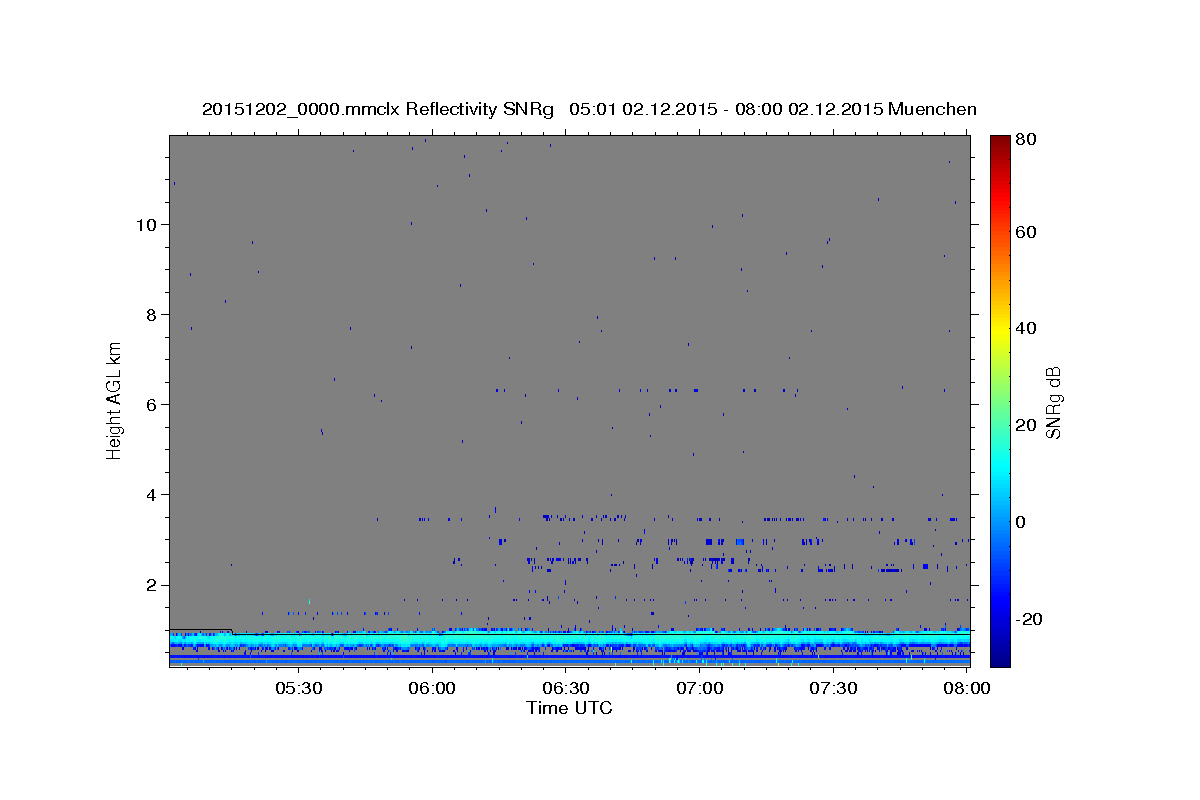This screenshot has width=1200, height=800.
Task: Click the height tick label 6
Action: (x=151, y=404)
